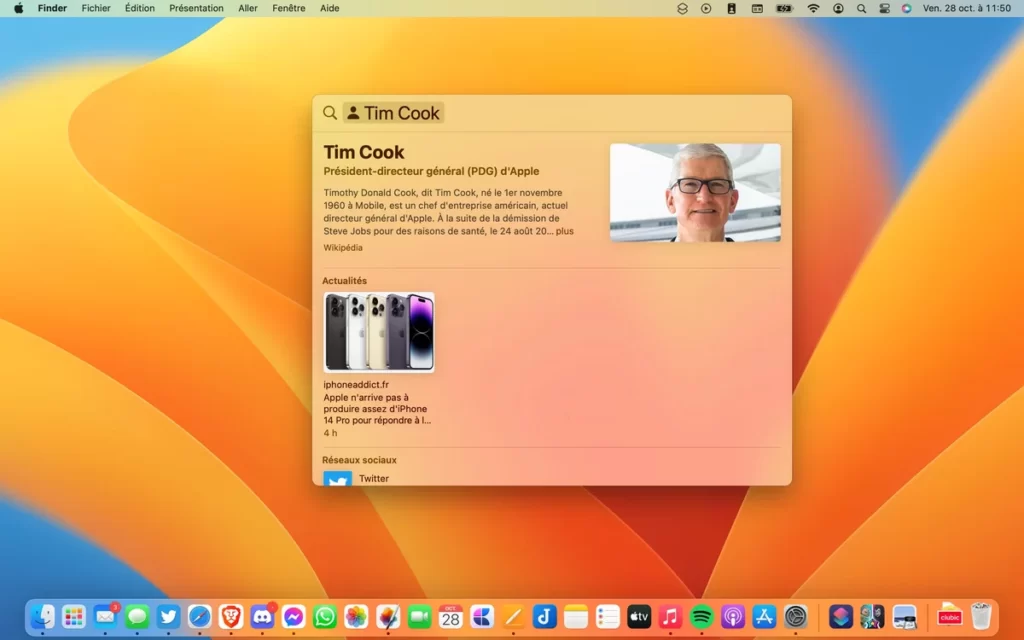Click the Wi-Fi status icon
The width and height of the screenshot is (1024, 640).
[813, 8]
